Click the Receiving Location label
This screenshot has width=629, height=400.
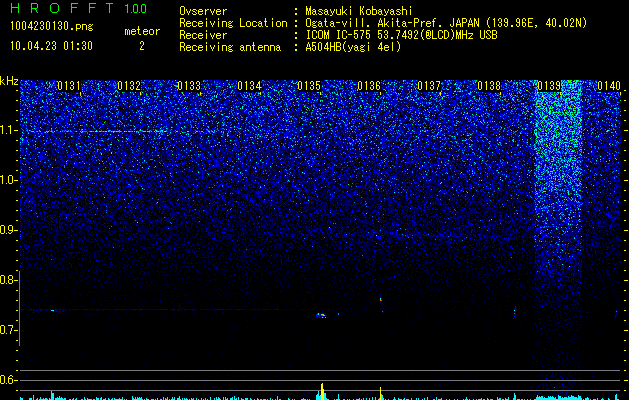click(233, 23)
